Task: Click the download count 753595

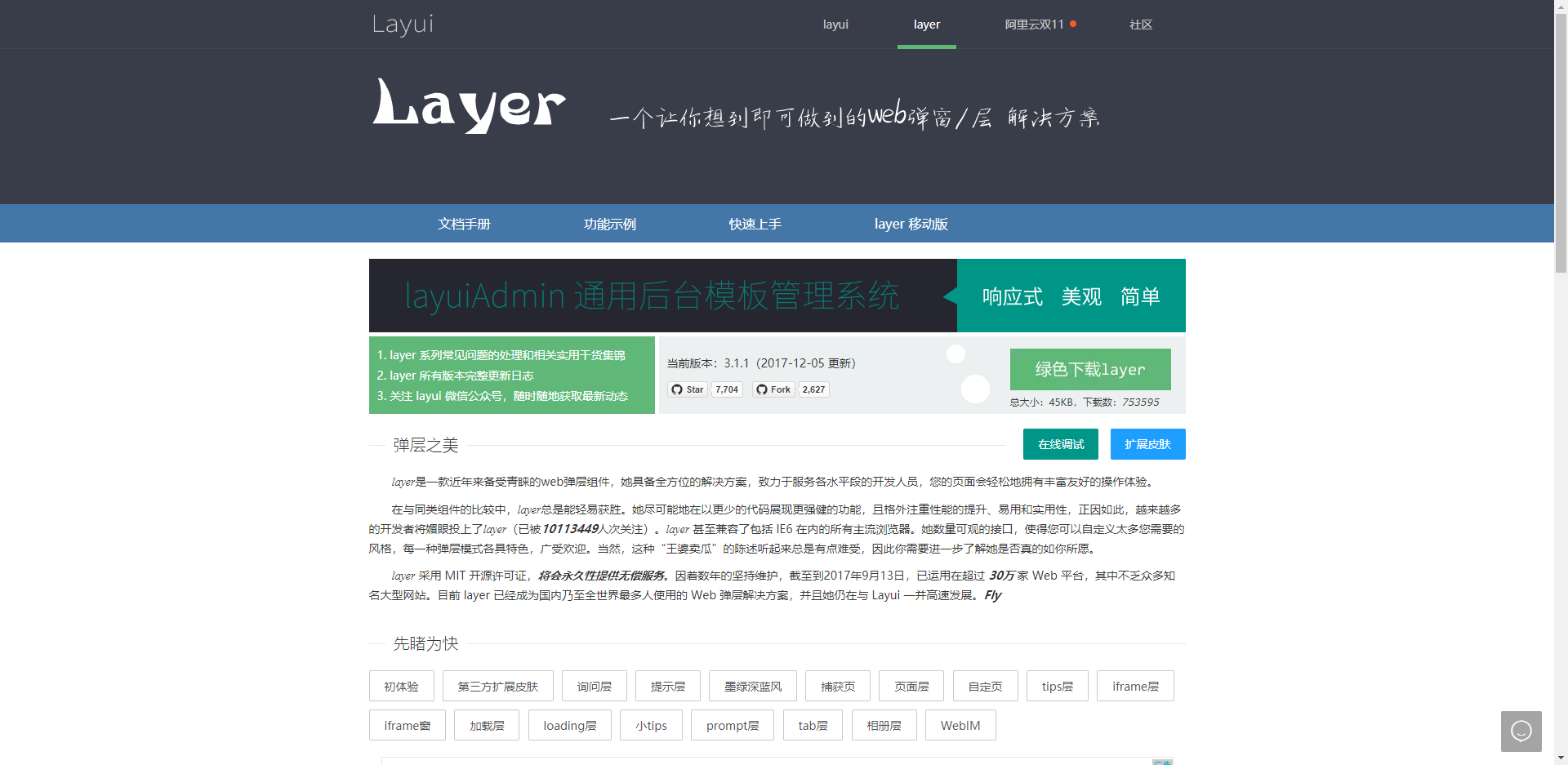Action: pos(1140,402)
